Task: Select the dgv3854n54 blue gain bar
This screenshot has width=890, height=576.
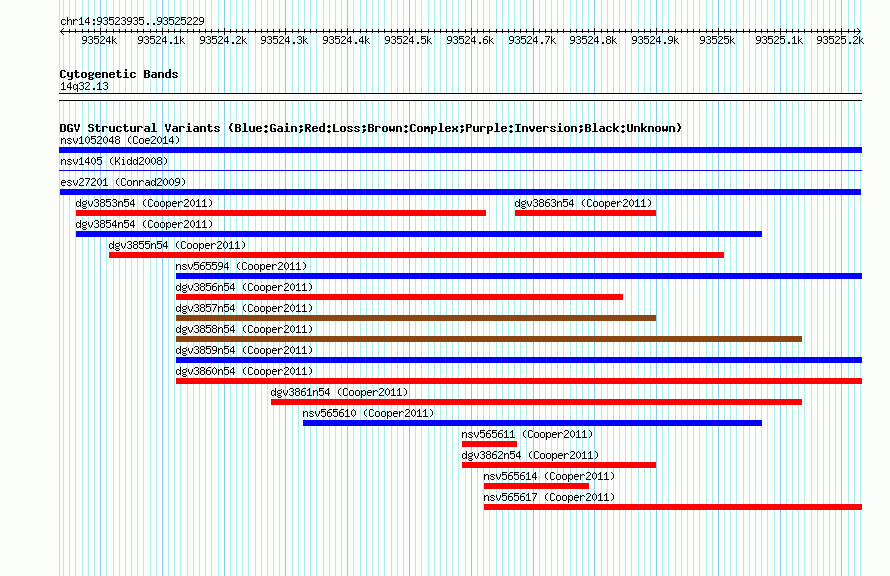Action: tap(419, 234)
